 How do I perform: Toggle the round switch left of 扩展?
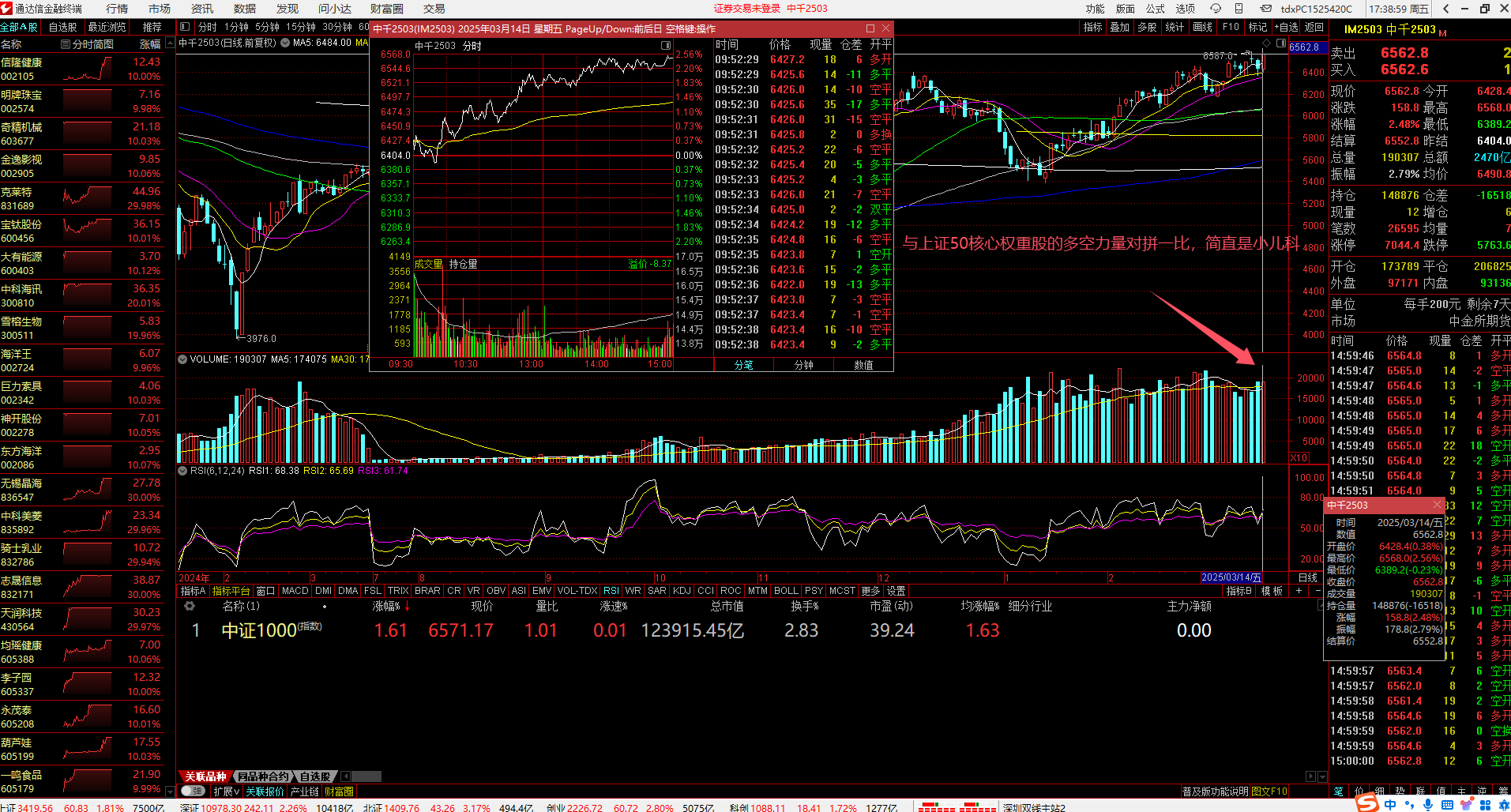point(192,791)
